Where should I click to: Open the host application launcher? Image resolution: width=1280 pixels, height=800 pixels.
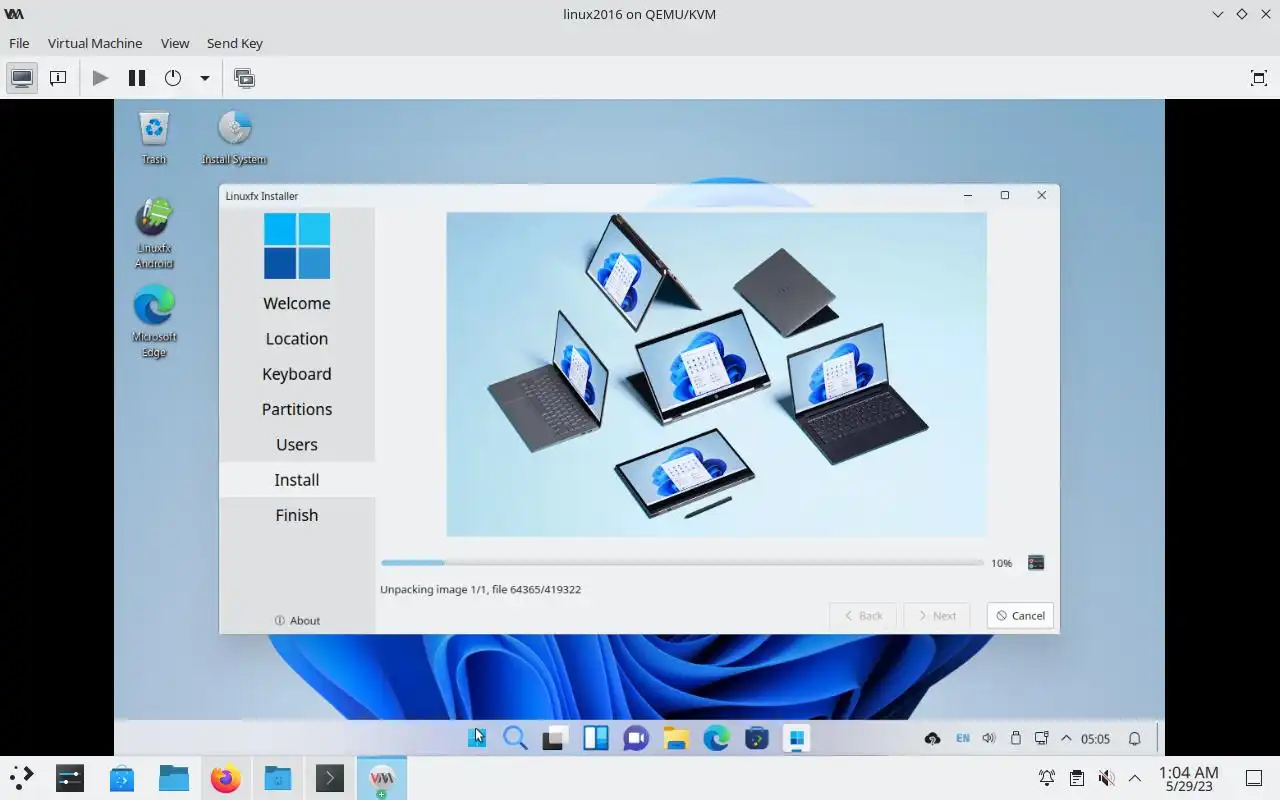click(x=21, y=778)
